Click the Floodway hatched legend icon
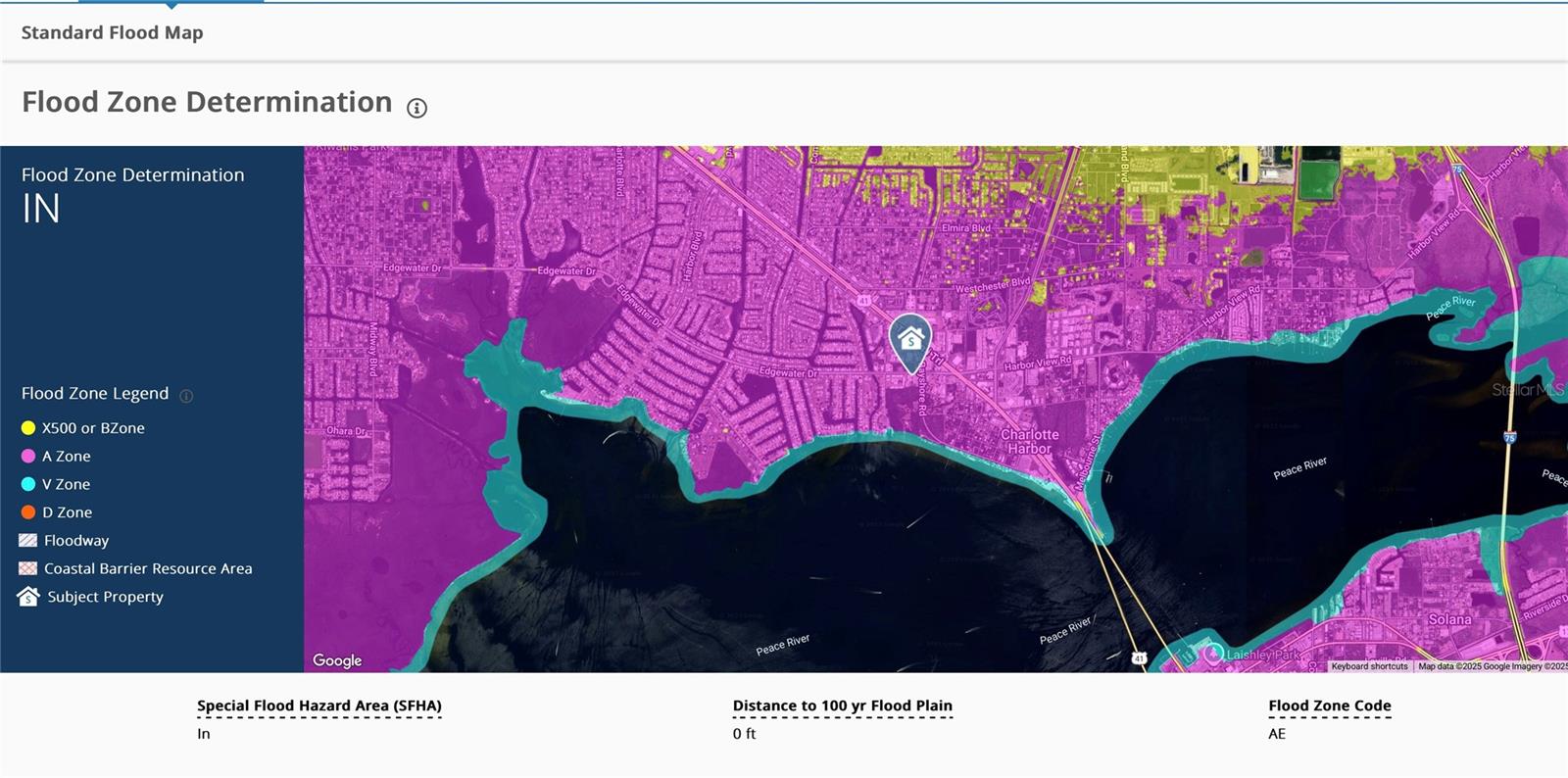The height and width of the screenshot is (778, 1568). pos(28,541)
